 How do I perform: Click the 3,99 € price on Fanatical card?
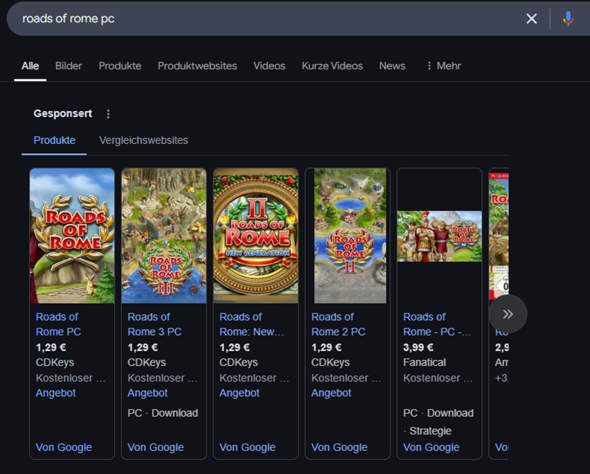(418, 347)
